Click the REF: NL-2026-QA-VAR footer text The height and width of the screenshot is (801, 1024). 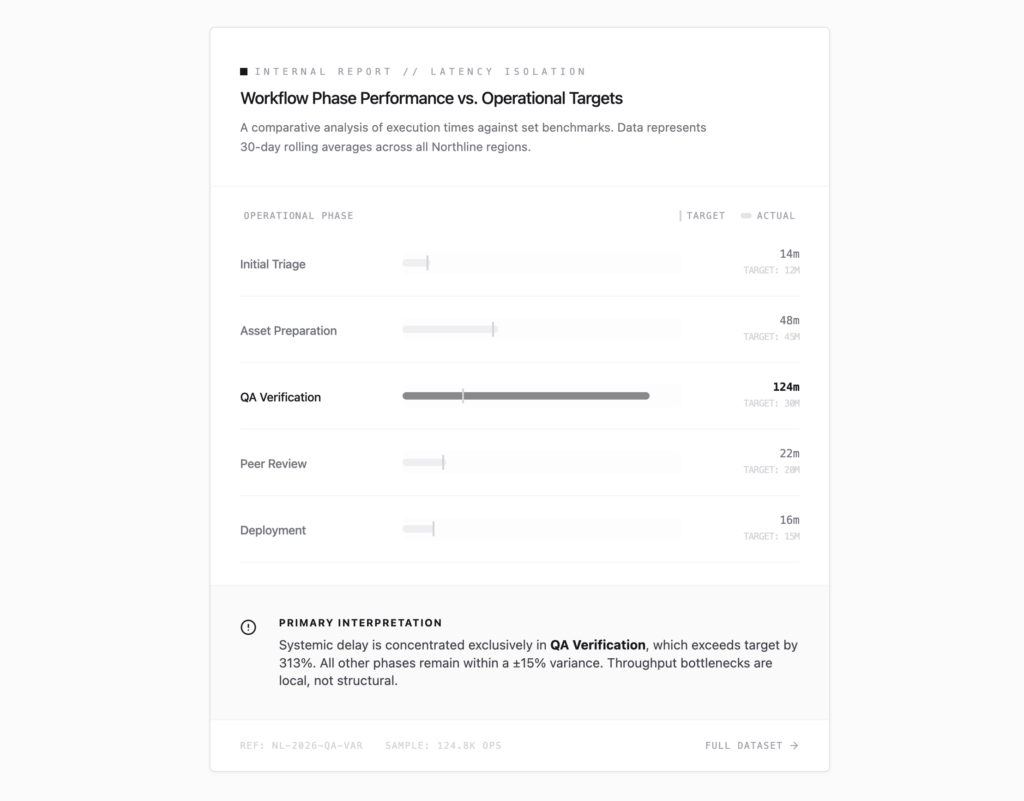point(301,746)
